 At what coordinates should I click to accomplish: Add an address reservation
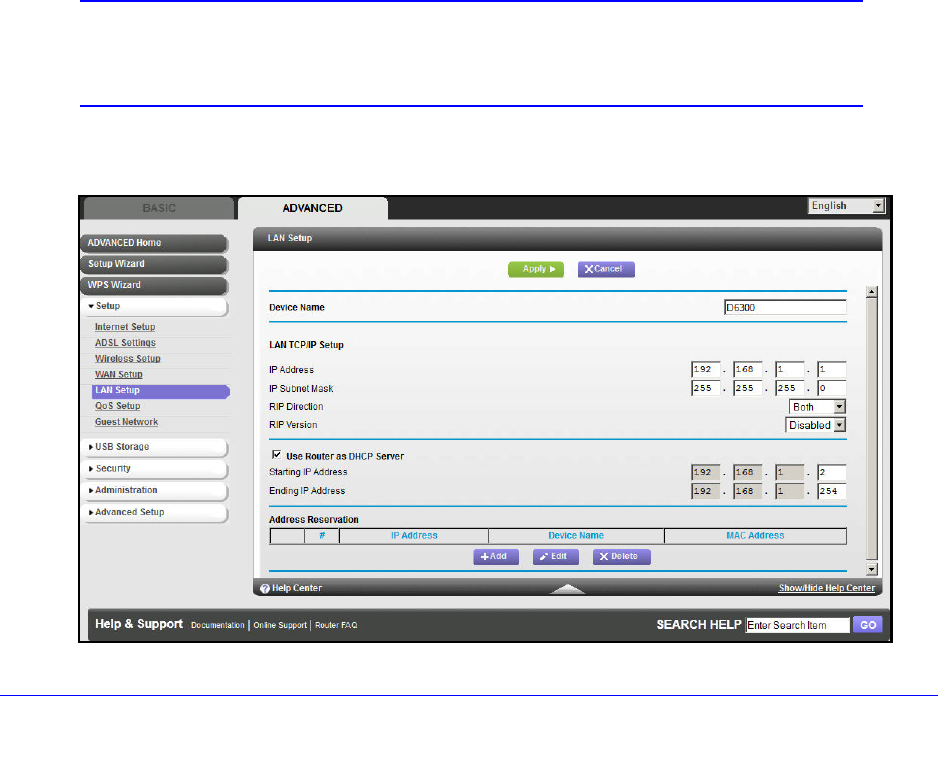[496, 557]
